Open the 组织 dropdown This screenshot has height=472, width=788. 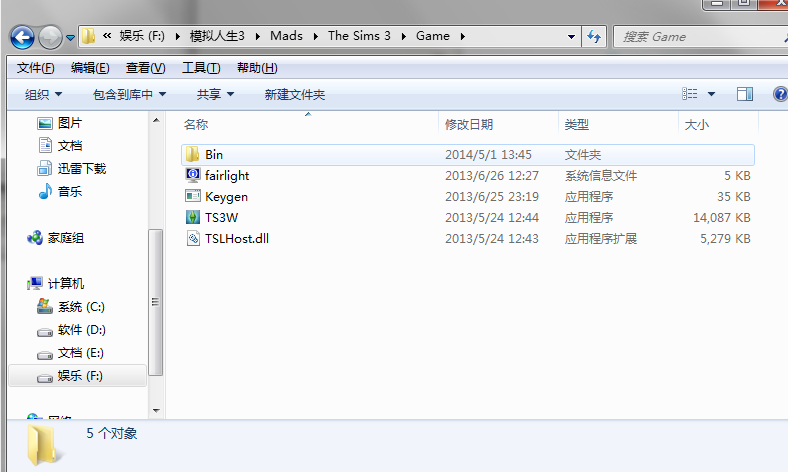pyautogui.click(x=44, y=95)
